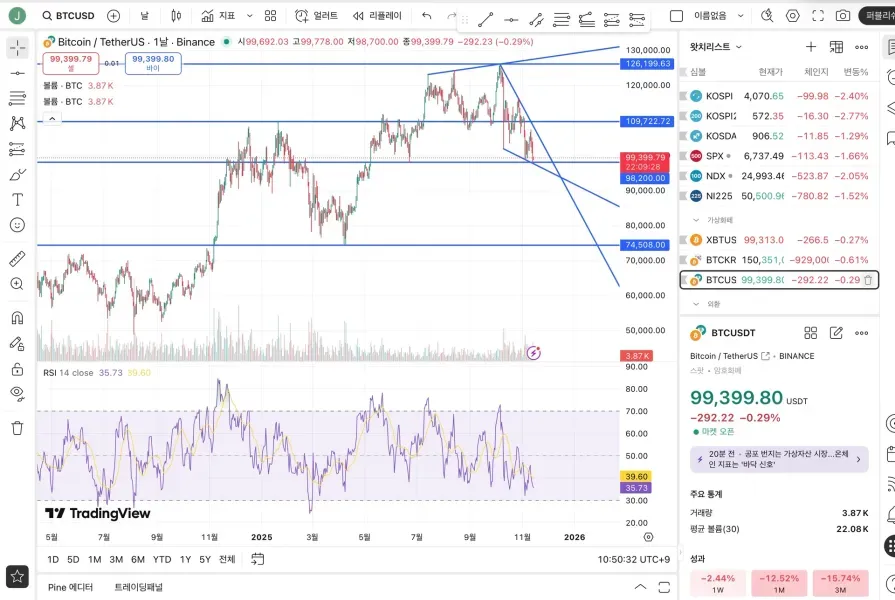Collapse the indicator legend chevron

click(52, 119)
